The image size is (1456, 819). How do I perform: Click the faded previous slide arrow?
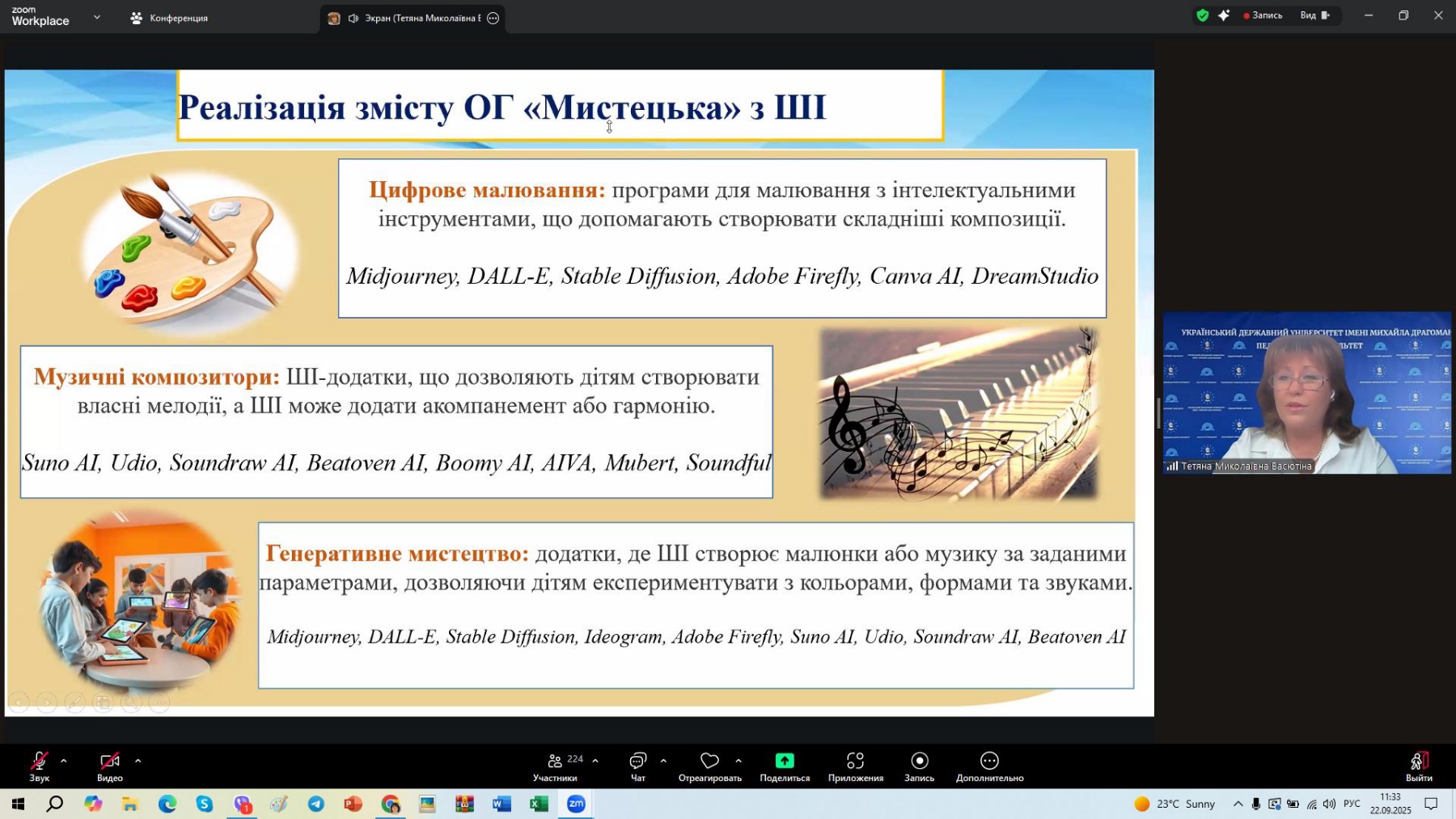(19, 703)
